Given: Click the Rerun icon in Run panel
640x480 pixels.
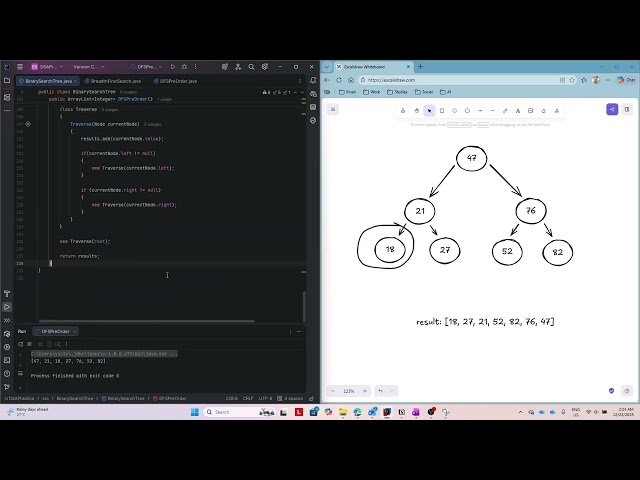Looking at the screenshot, I should tap(20, 344).
